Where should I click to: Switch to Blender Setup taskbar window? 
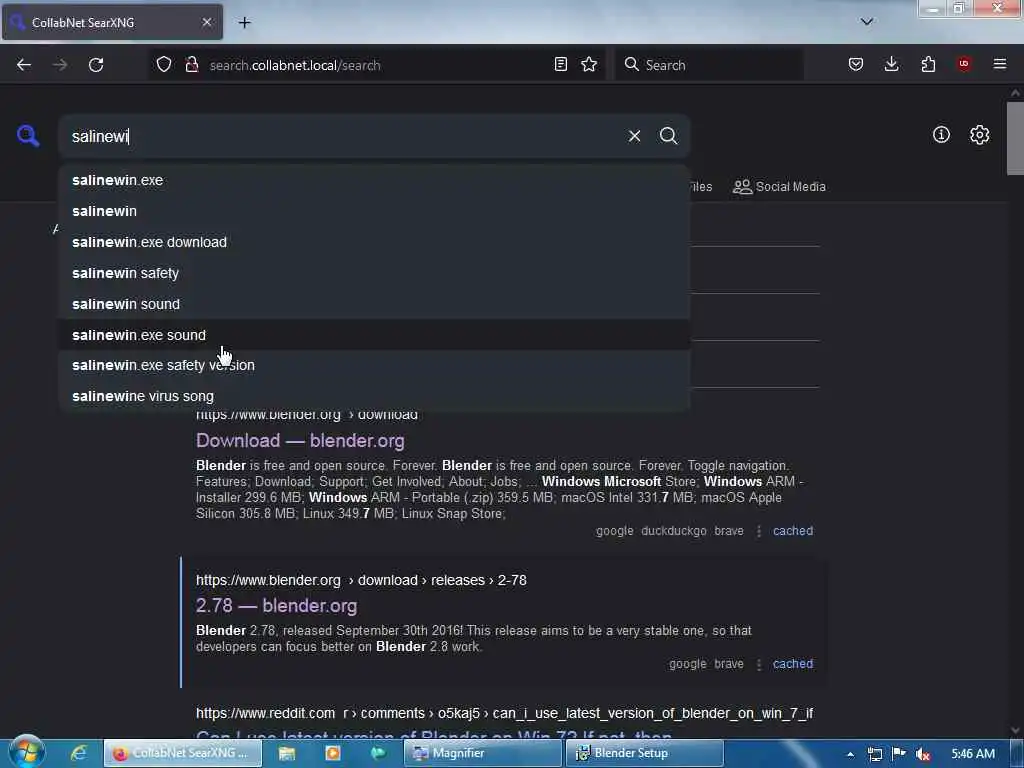point(645,753)
